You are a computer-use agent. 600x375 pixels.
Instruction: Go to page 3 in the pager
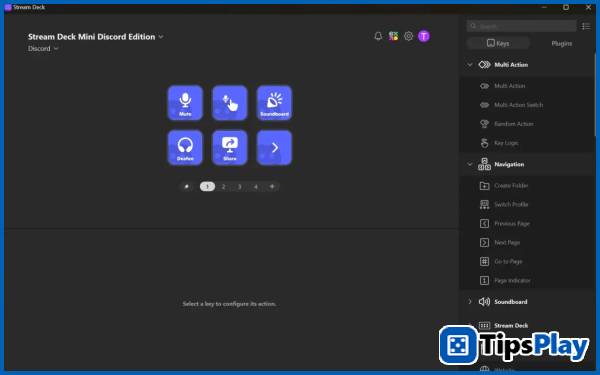[240, 187]
